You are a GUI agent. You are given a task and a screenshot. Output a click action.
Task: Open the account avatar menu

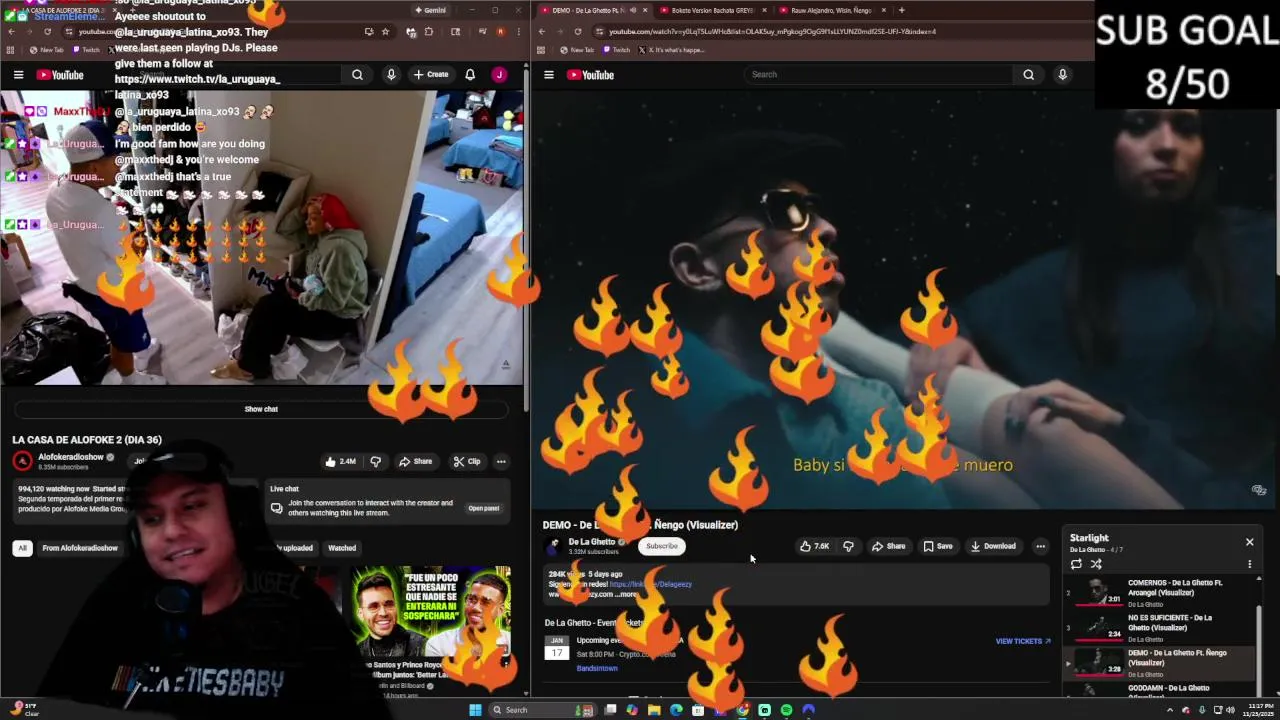[499, 74]
